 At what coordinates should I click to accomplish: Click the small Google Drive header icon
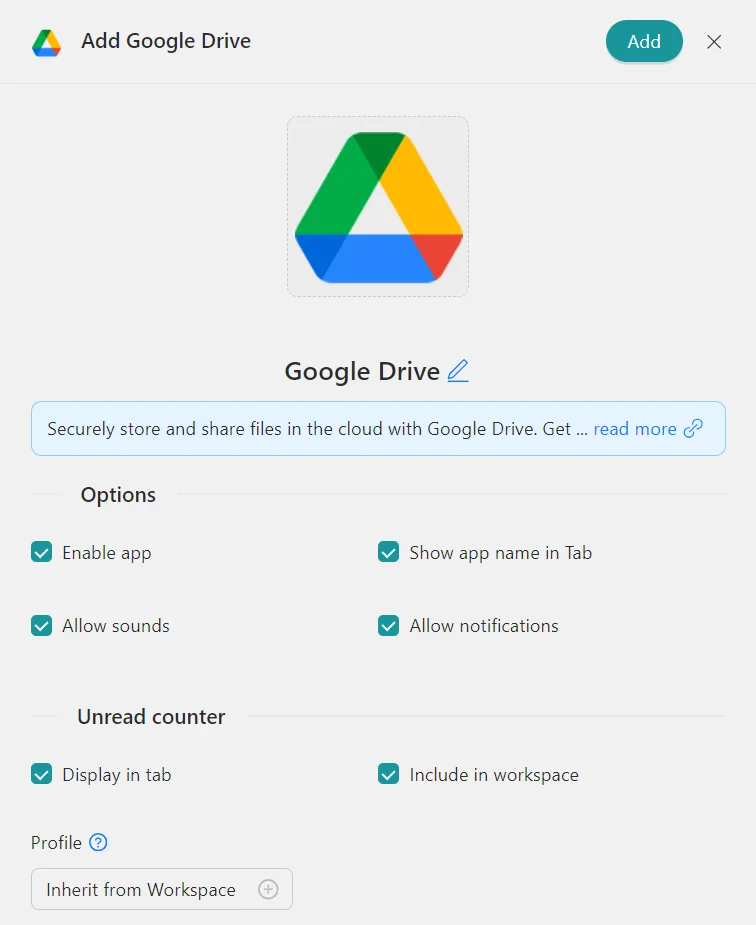click(46, 42)
